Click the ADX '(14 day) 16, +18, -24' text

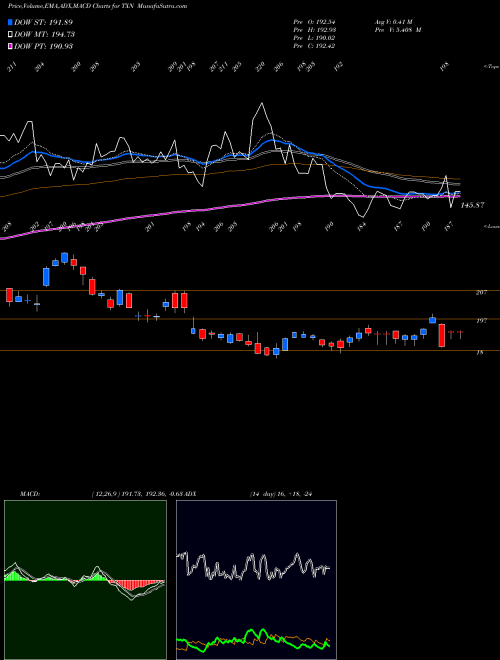[x=281, y=494]
